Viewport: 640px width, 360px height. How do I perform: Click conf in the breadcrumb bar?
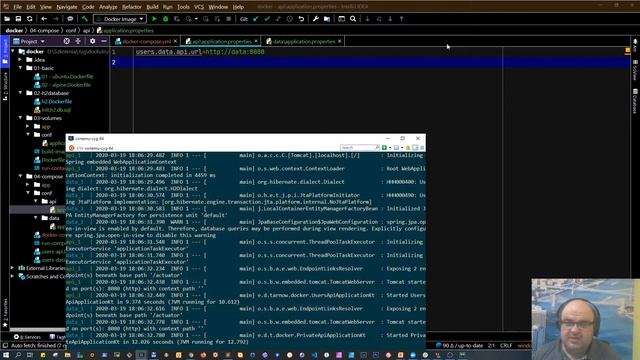click(71, 30)
